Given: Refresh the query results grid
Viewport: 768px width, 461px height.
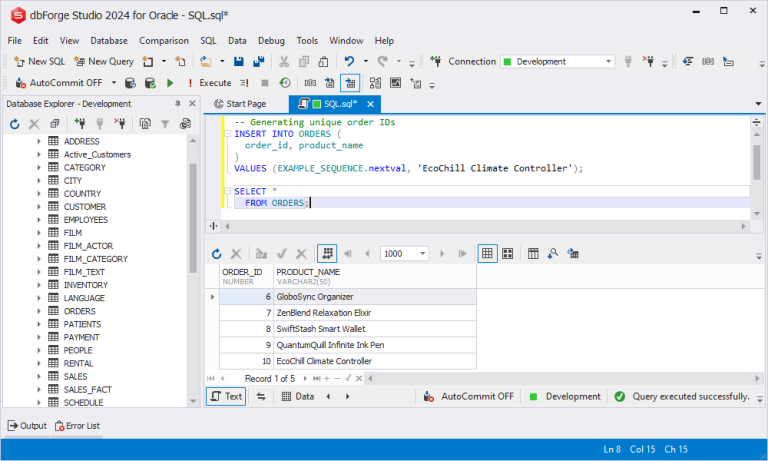Looking at the screenshot, I should pyautogui.click(x=216, y=254).
